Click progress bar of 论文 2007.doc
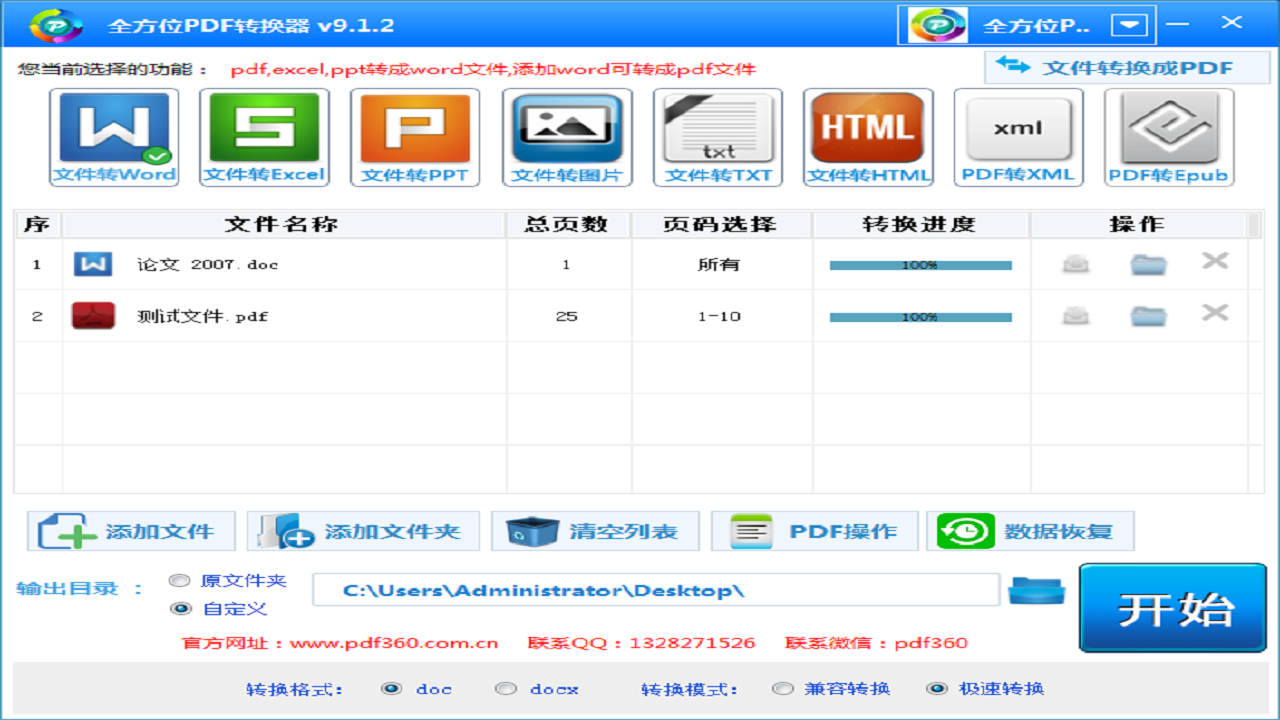Viewport: 1280px width, 720px height. [x=920, y=265]
